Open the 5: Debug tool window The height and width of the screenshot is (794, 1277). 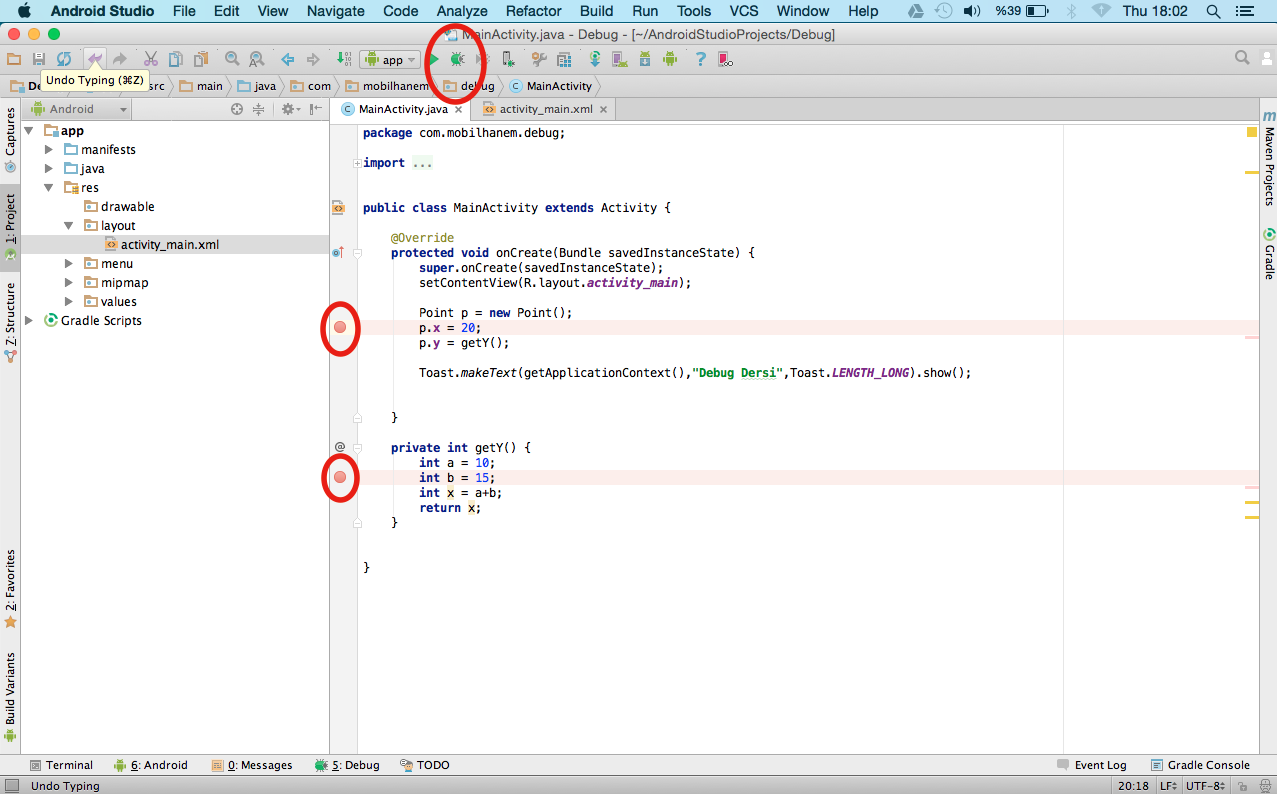347,765
